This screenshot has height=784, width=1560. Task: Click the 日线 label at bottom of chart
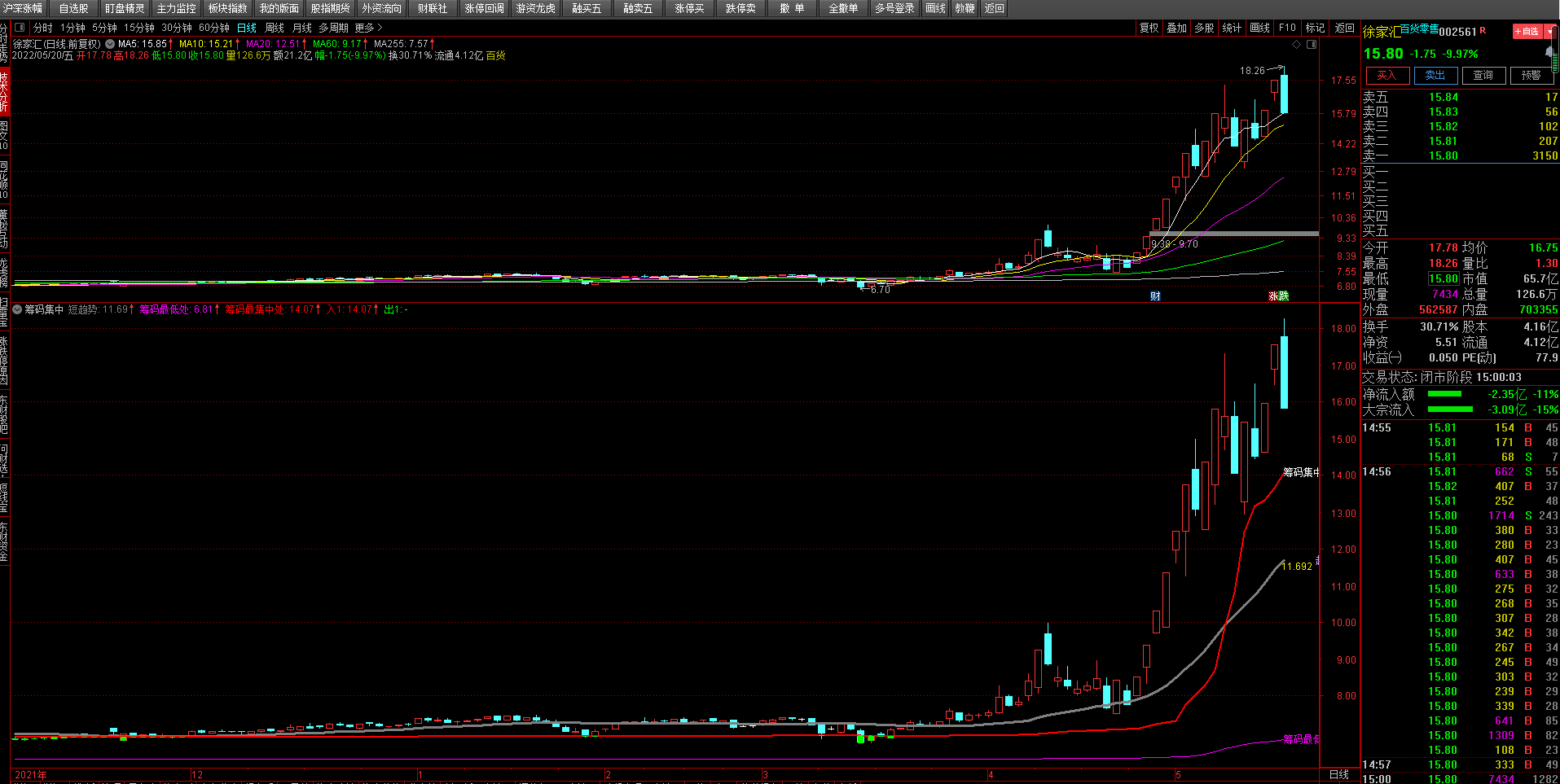1339,774
